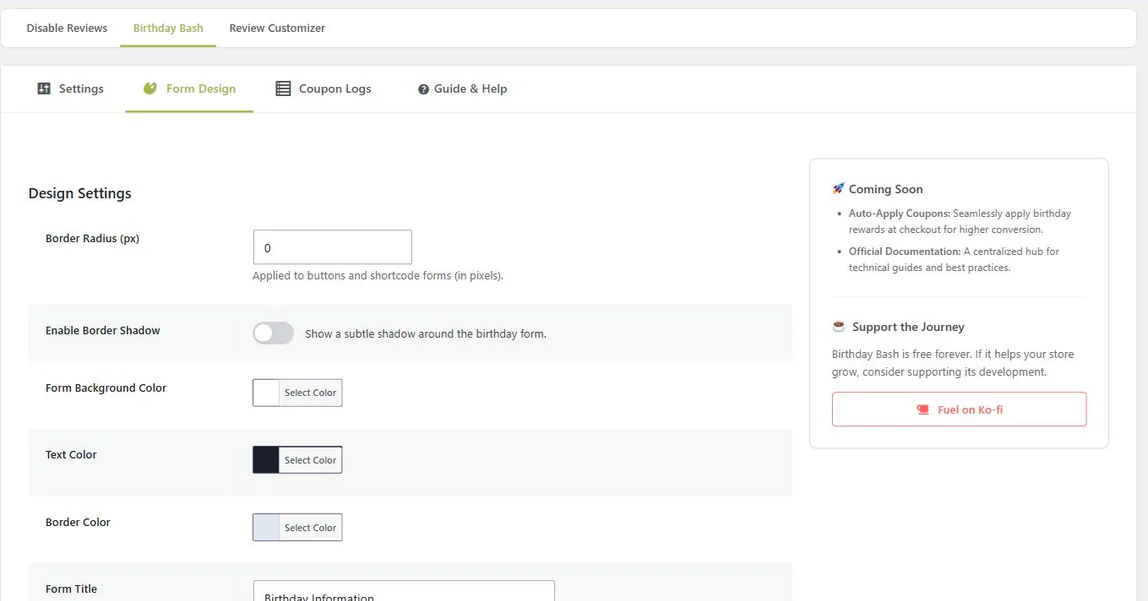1148x601 pixels.
Task: Go to the Settings sub-tab
Action: (70, 89)
